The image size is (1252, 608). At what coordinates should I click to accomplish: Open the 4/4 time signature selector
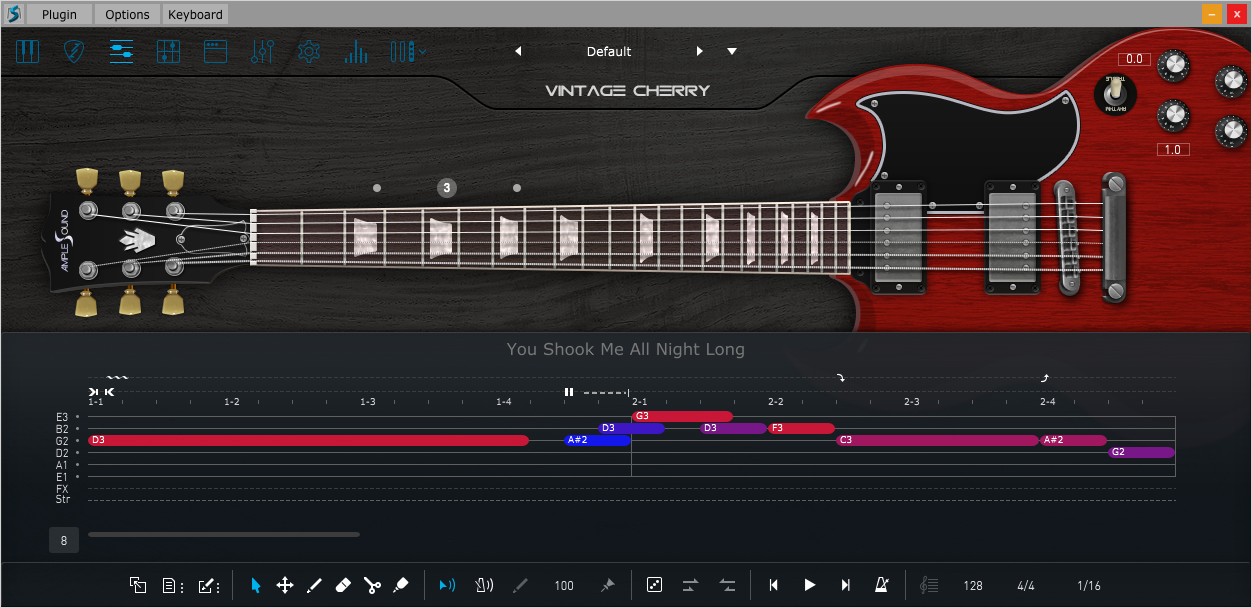(x=1026, y=586)
